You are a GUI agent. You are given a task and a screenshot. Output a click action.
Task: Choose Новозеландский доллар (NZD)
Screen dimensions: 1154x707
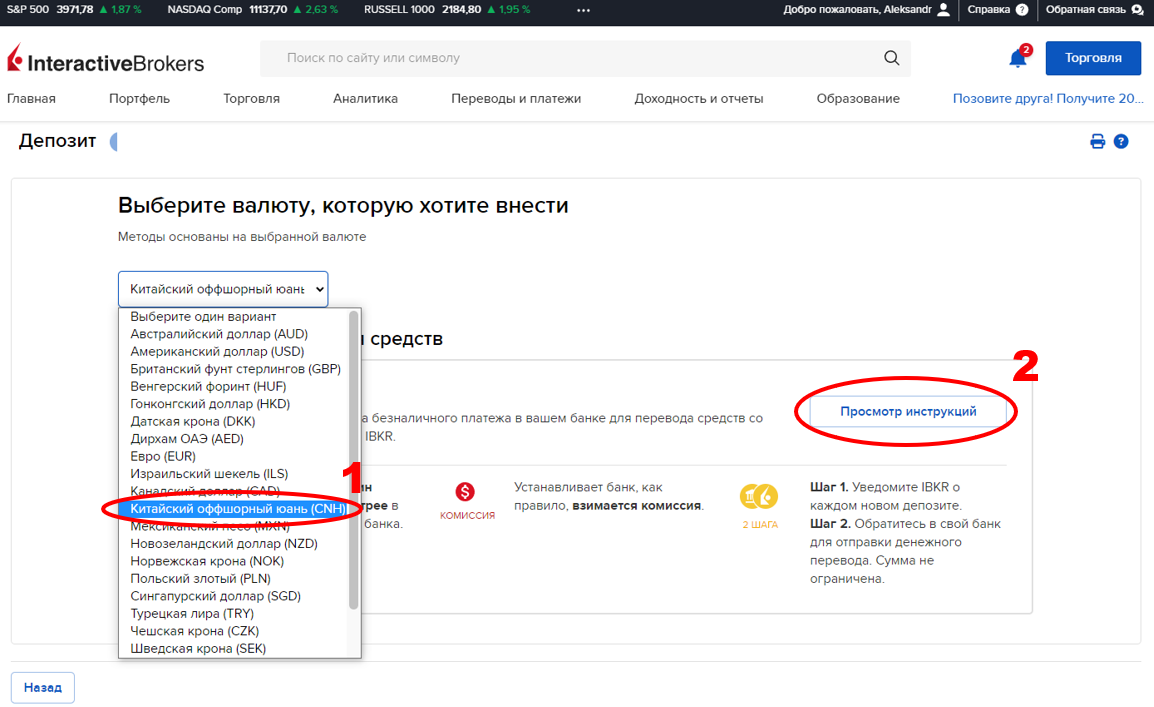pos(224,544)
